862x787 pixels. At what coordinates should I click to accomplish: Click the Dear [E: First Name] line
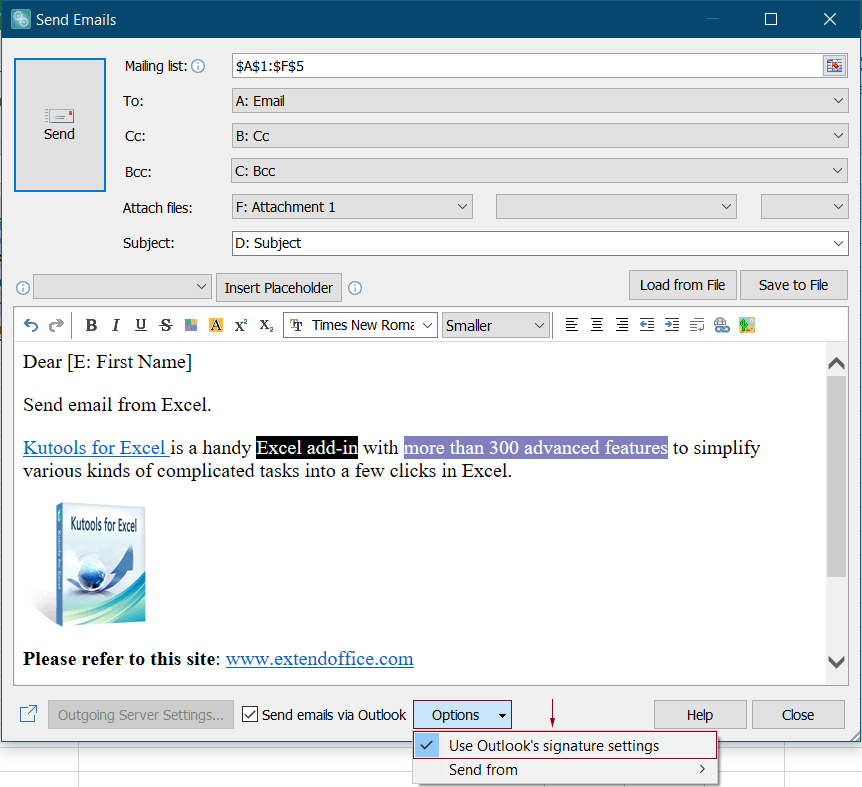pyautogui.click(x=107, y=362)
